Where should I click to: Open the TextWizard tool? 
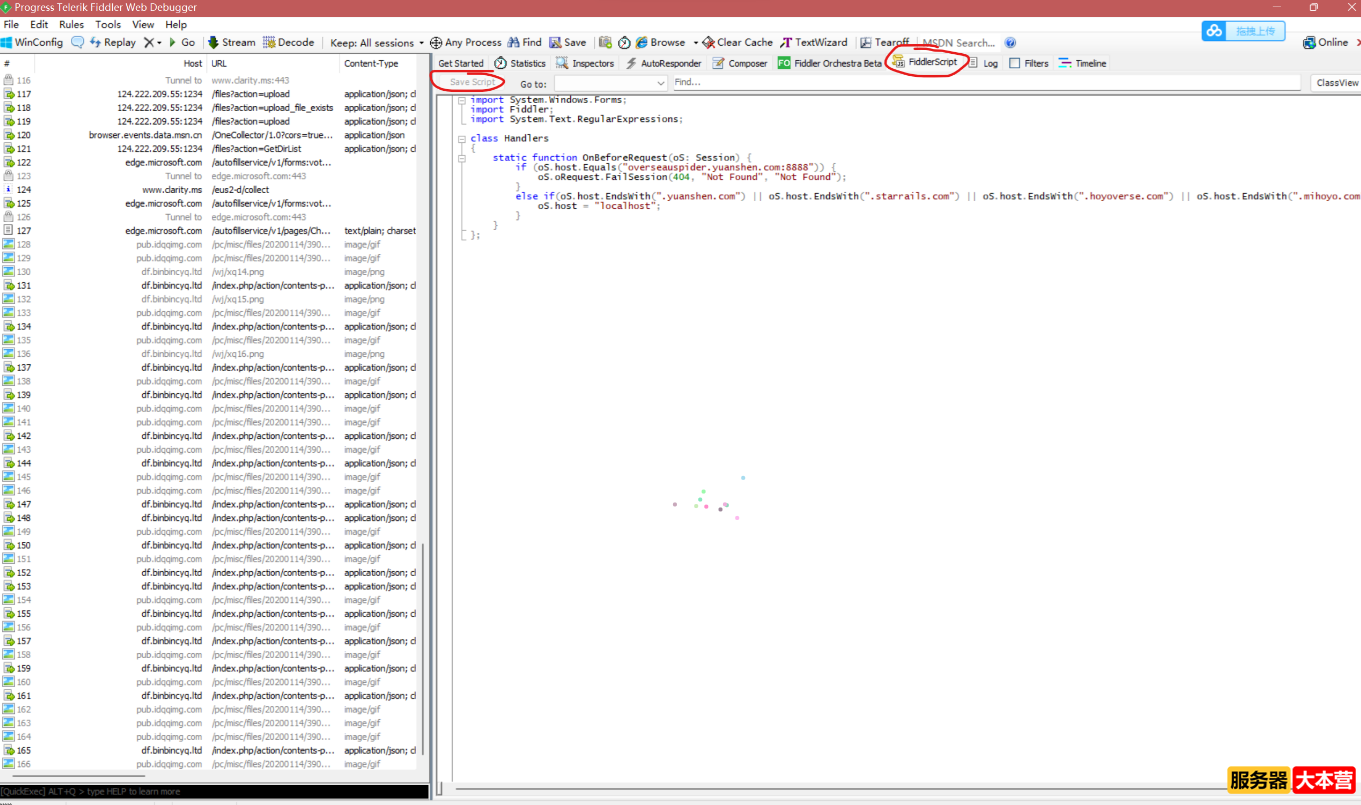coord(814,43)
